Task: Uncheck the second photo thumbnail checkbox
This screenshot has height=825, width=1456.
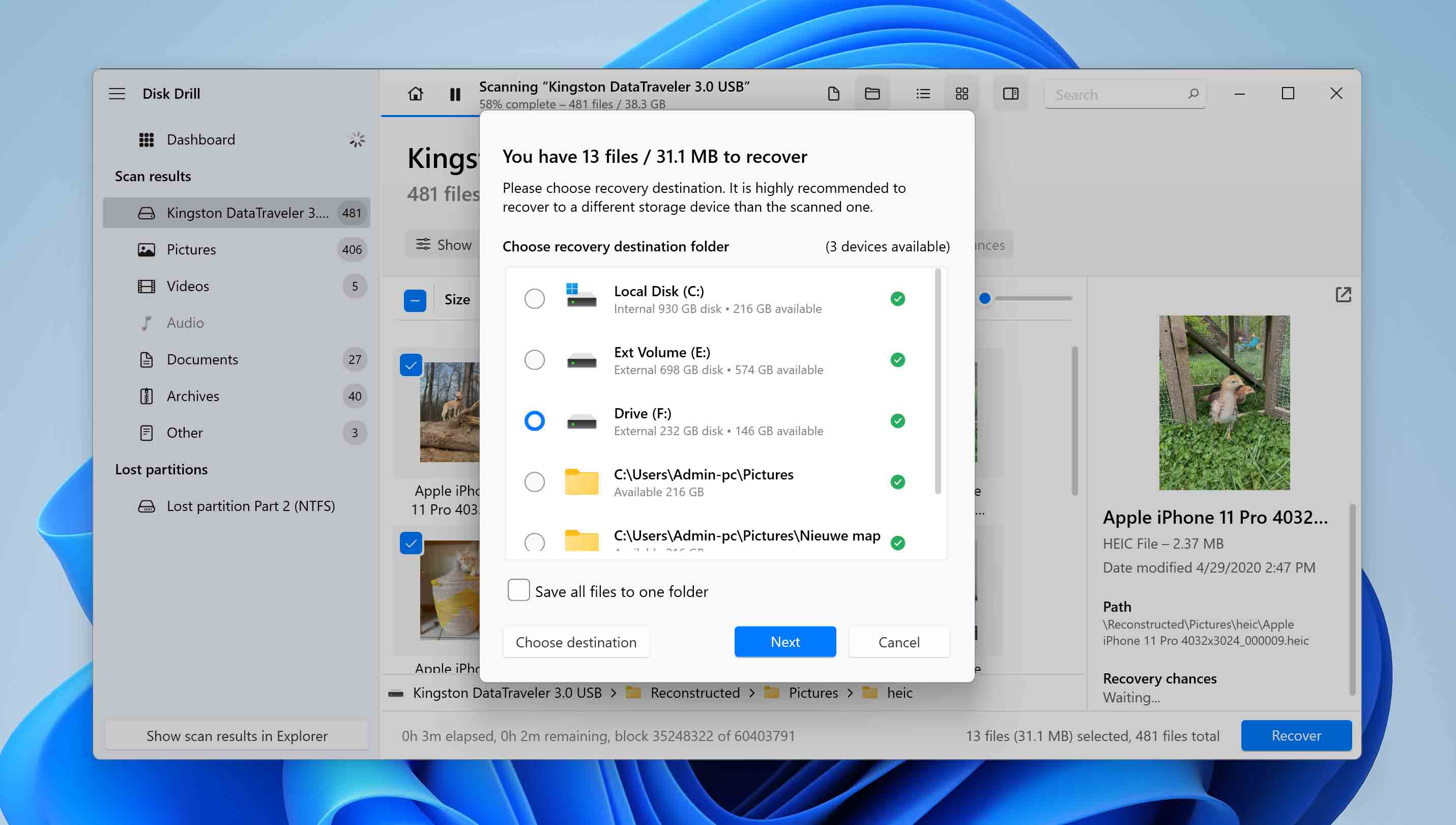Action: click(x=411, y=544)
